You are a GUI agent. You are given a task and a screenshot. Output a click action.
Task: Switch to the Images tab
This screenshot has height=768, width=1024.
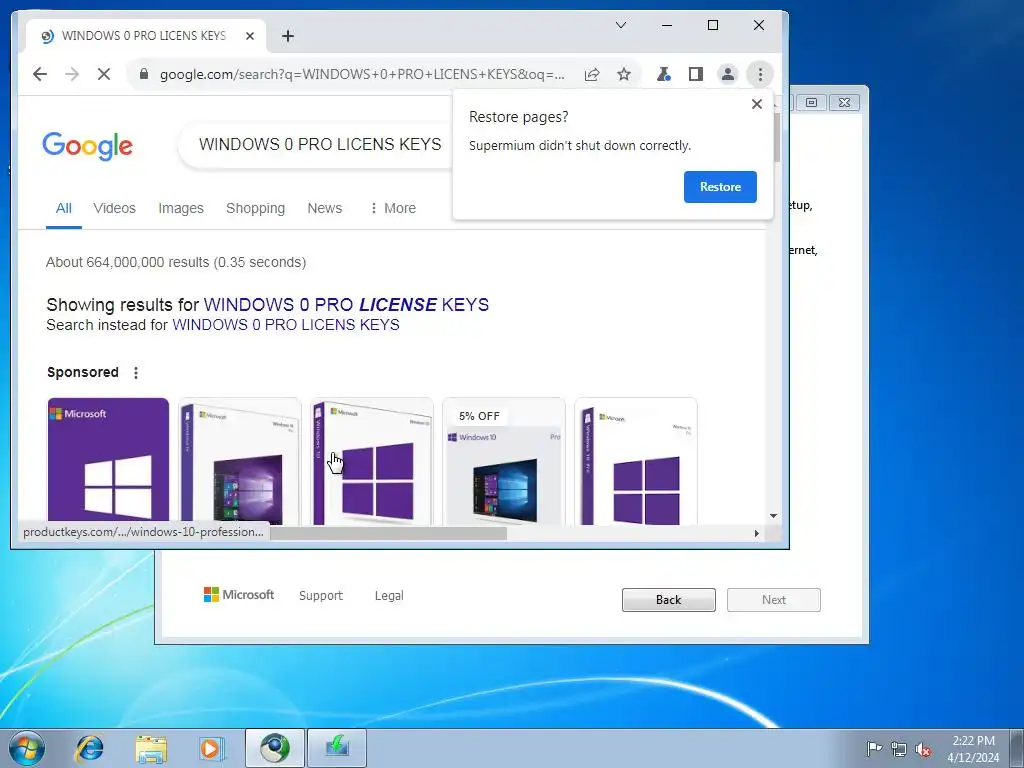coord(181,208)
